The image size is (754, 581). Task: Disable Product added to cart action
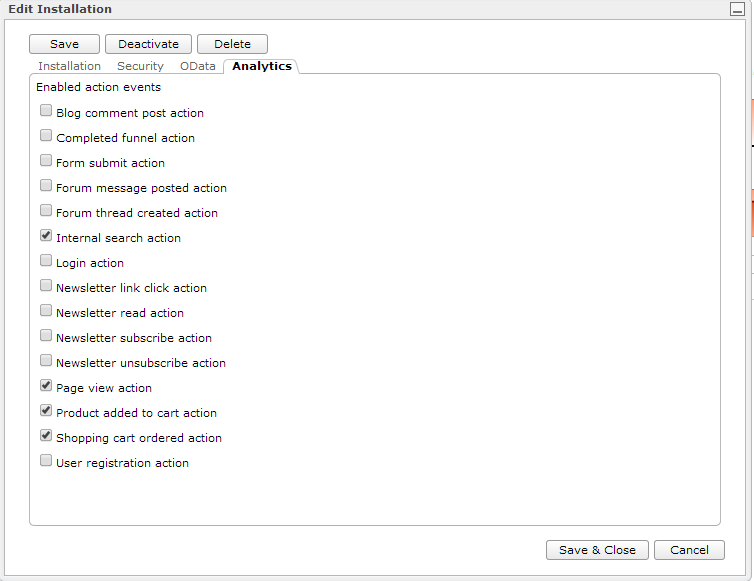(46, 411)
